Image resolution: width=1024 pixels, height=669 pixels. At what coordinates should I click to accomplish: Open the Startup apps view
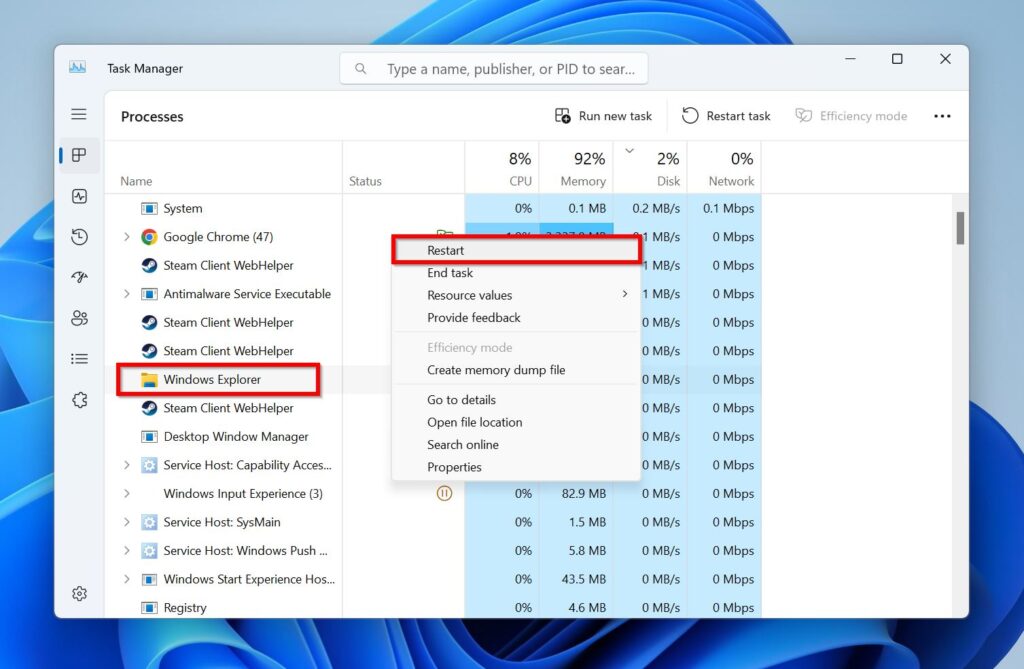79,277
